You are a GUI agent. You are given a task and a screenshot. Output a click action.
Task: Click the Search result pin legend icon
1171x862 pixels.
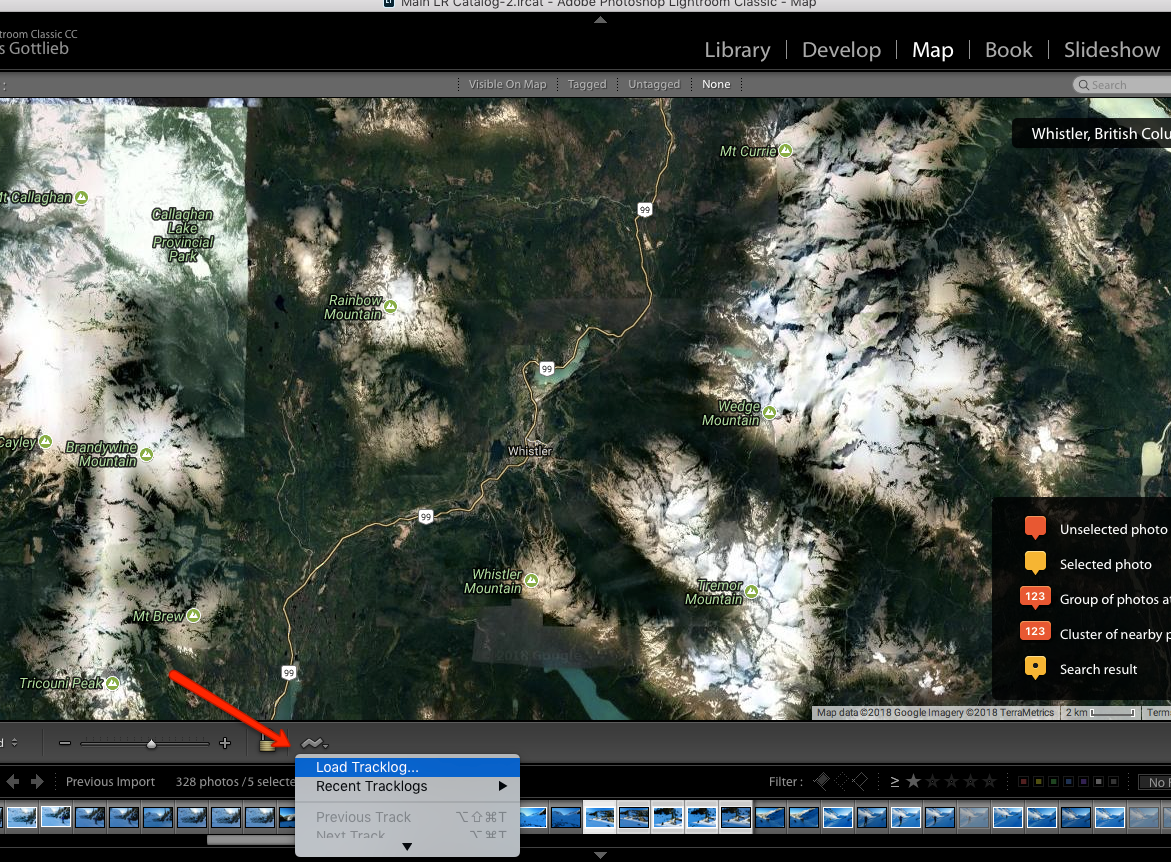(x=1035, y=667)
